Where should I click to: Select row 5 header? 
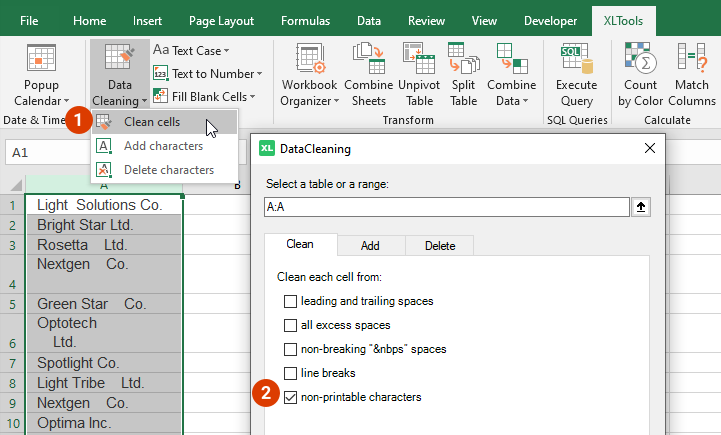tap(12, 304)
